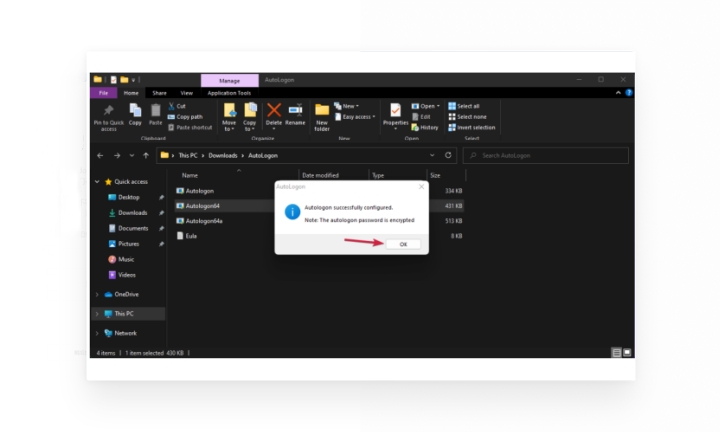The image size is (720, 432).
Task: Open Videos in Quick access
Action: click(127, 275)
